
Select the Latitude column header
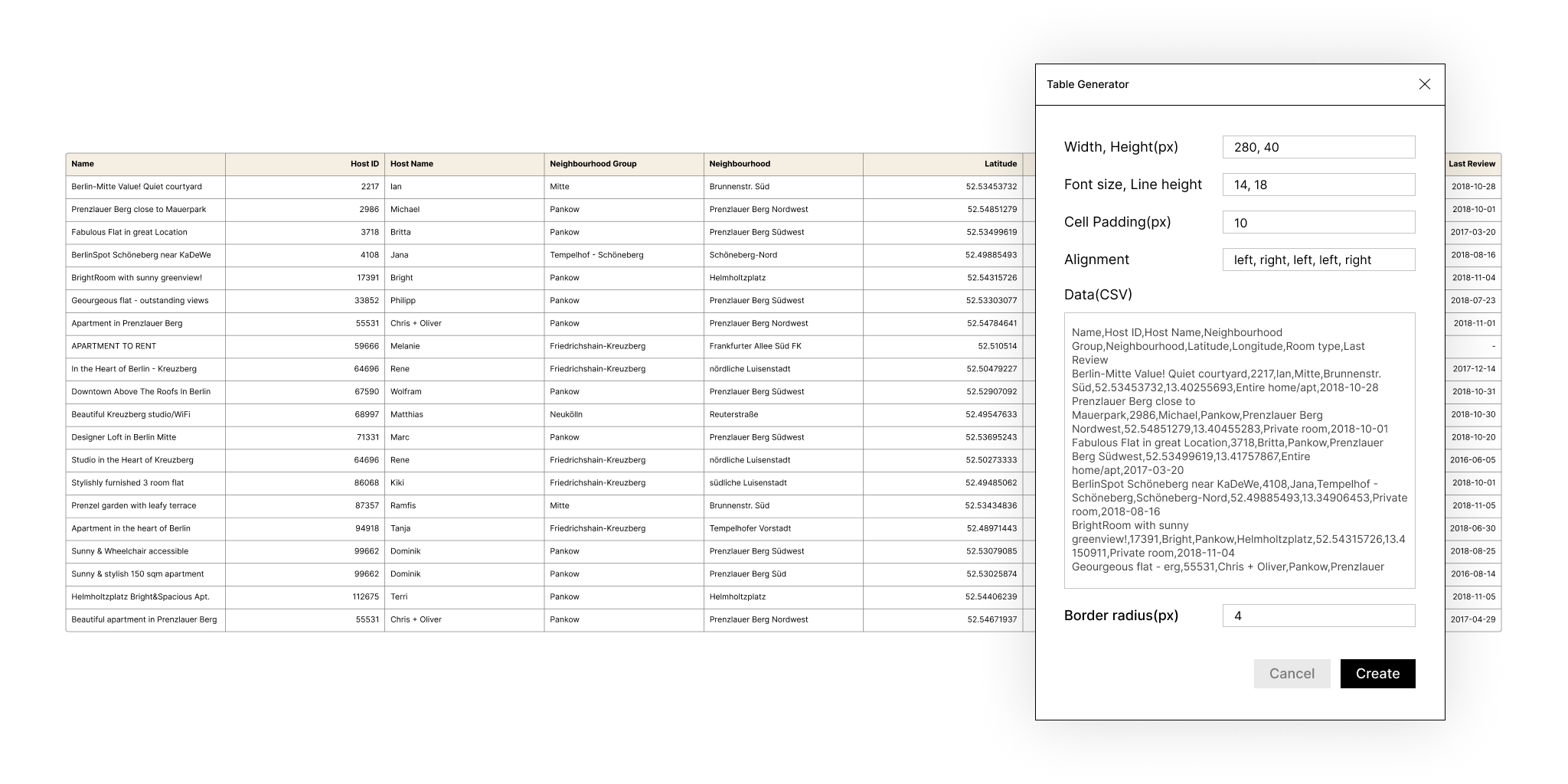(942, 164)
